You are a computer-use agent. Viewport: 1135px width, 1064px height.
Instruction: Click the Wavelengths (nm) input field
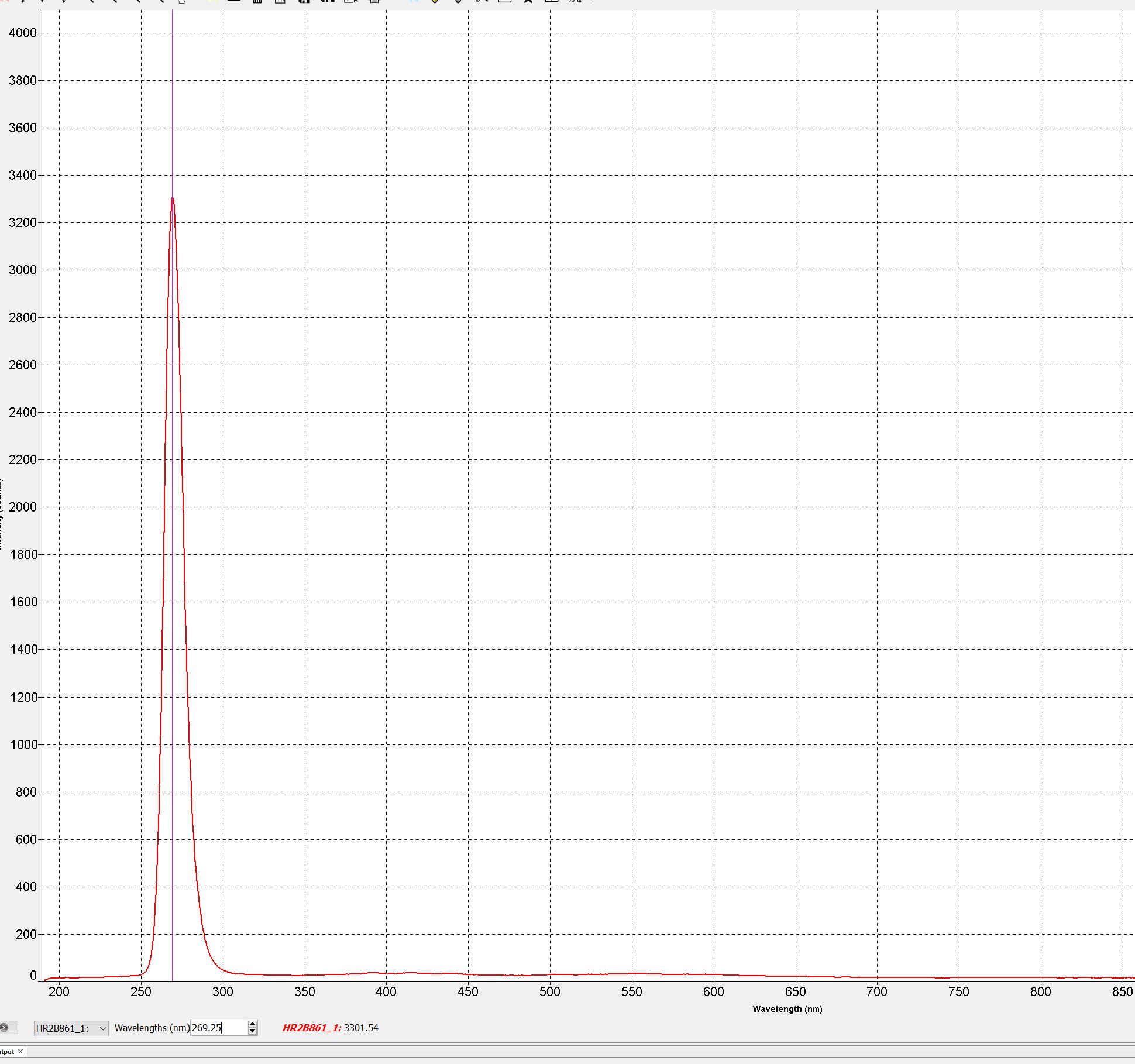click(x=218, y=1028)
